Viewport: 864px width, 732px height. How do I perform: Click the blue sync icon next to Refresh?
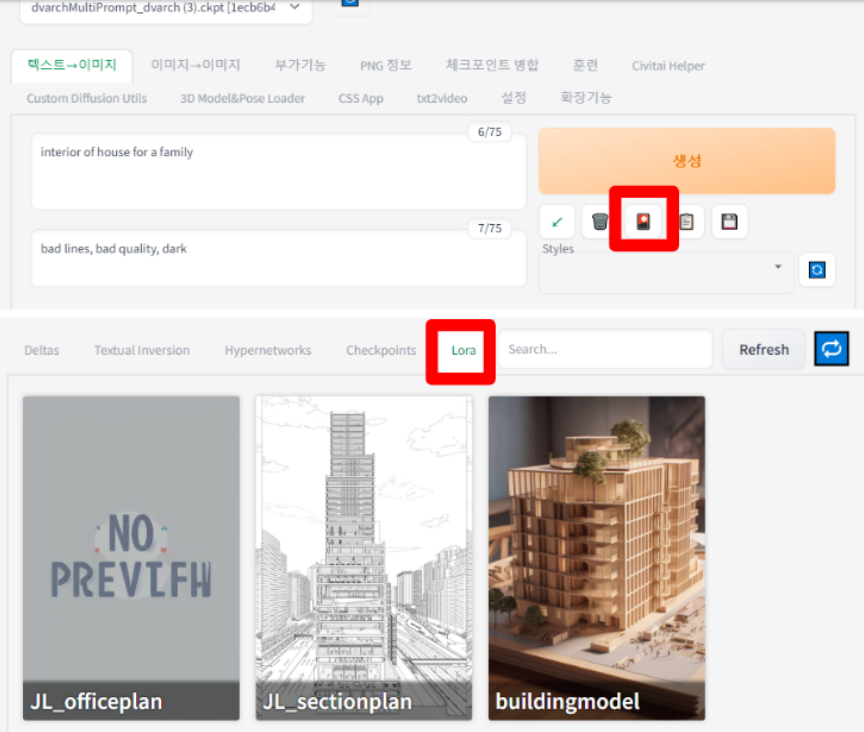pyautogui.click(x=831, y=349)
